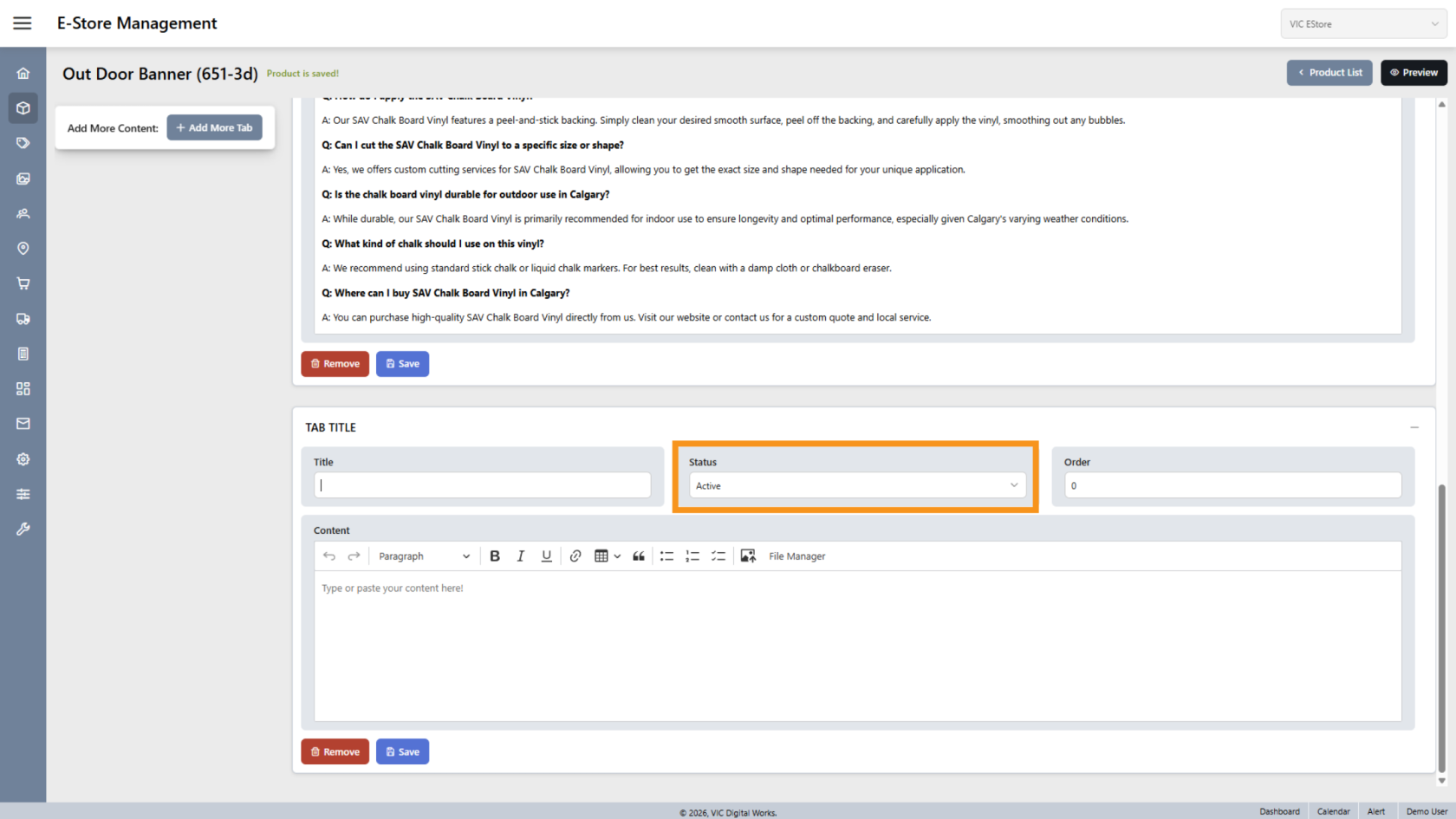This screenshot has height=819, width=1456.
Task: Click Dashboard in the footer bar
Action: click(x=1279, y=811)
